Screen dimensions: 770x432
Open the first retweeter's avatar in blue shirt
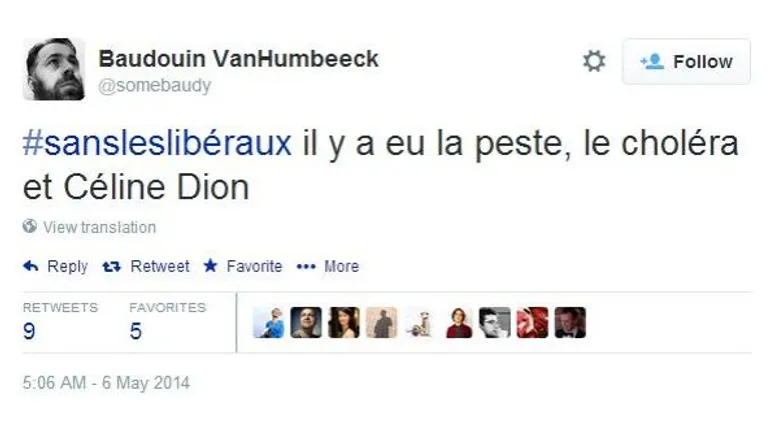coord(268,323)
